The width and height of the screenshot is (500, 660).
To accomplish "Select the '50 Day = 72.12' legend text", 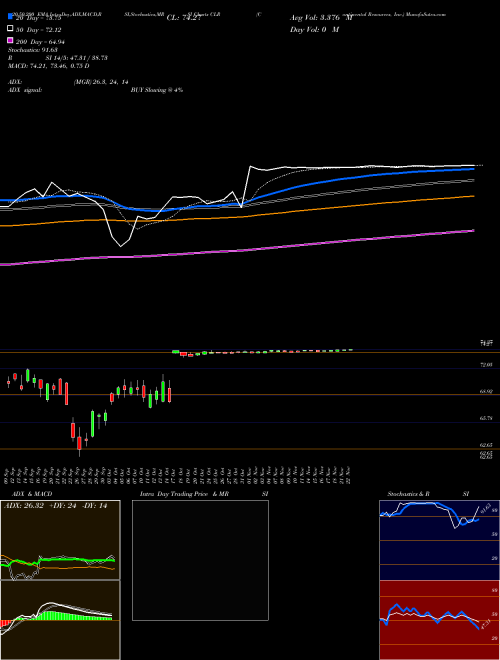I will tap(38, 30).
